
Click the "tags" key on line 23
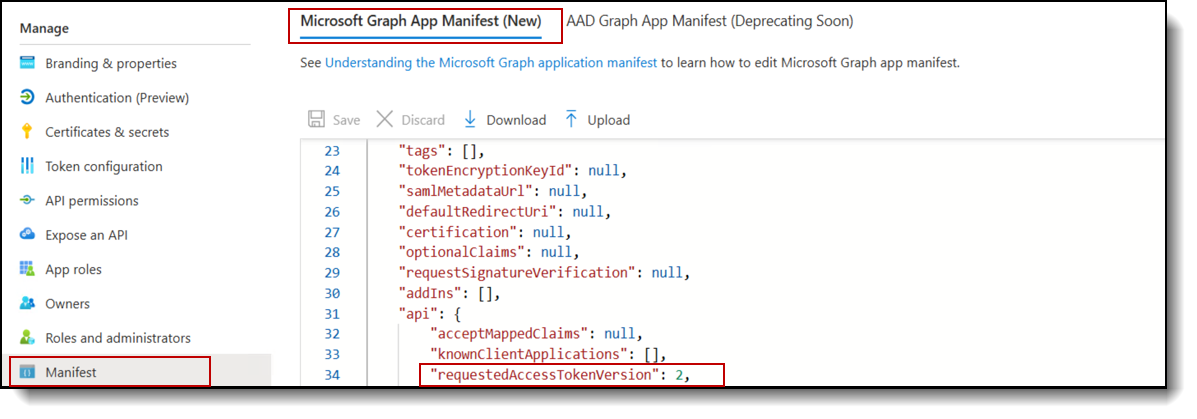(423, 150)
